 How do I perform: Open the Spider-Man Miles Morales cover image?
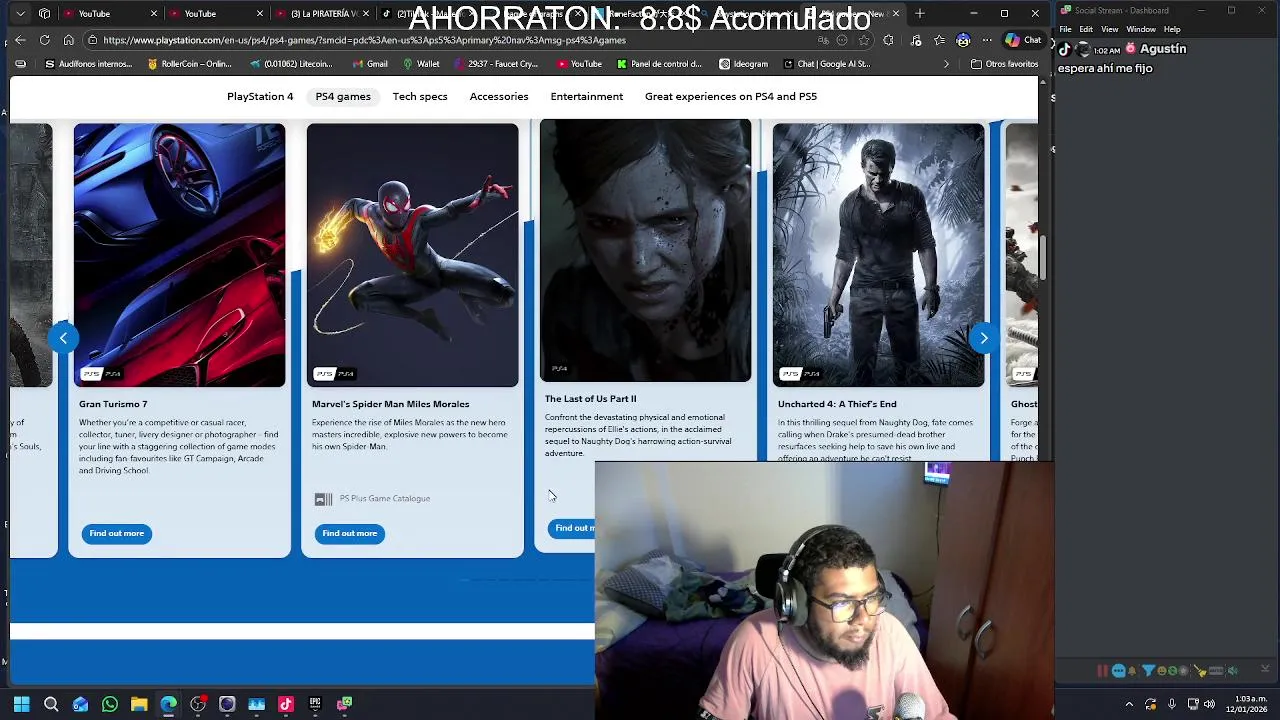(x=412, y=255)
